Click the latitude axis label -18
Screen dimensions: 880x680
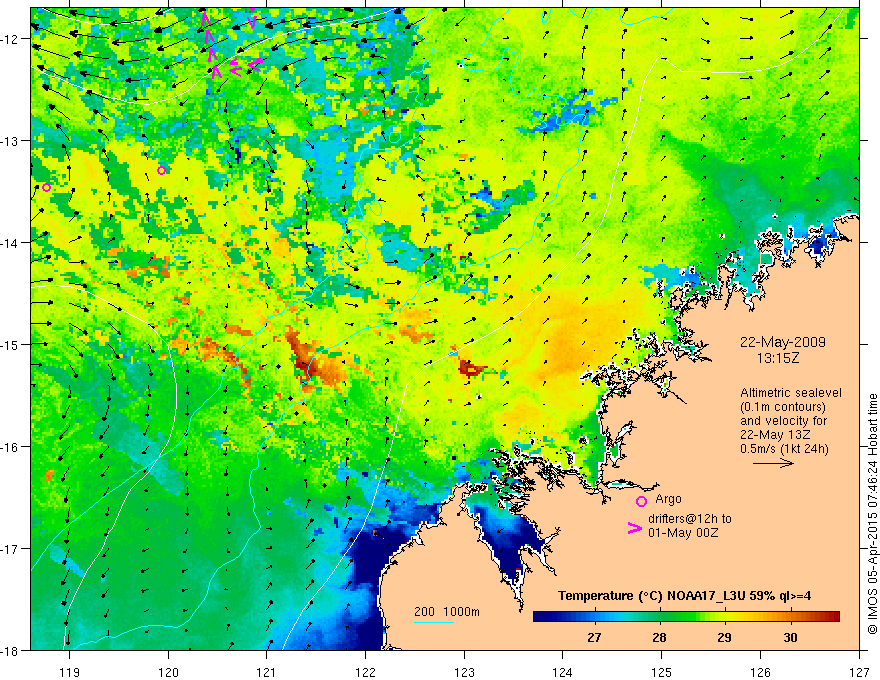(x=11, y=650)
